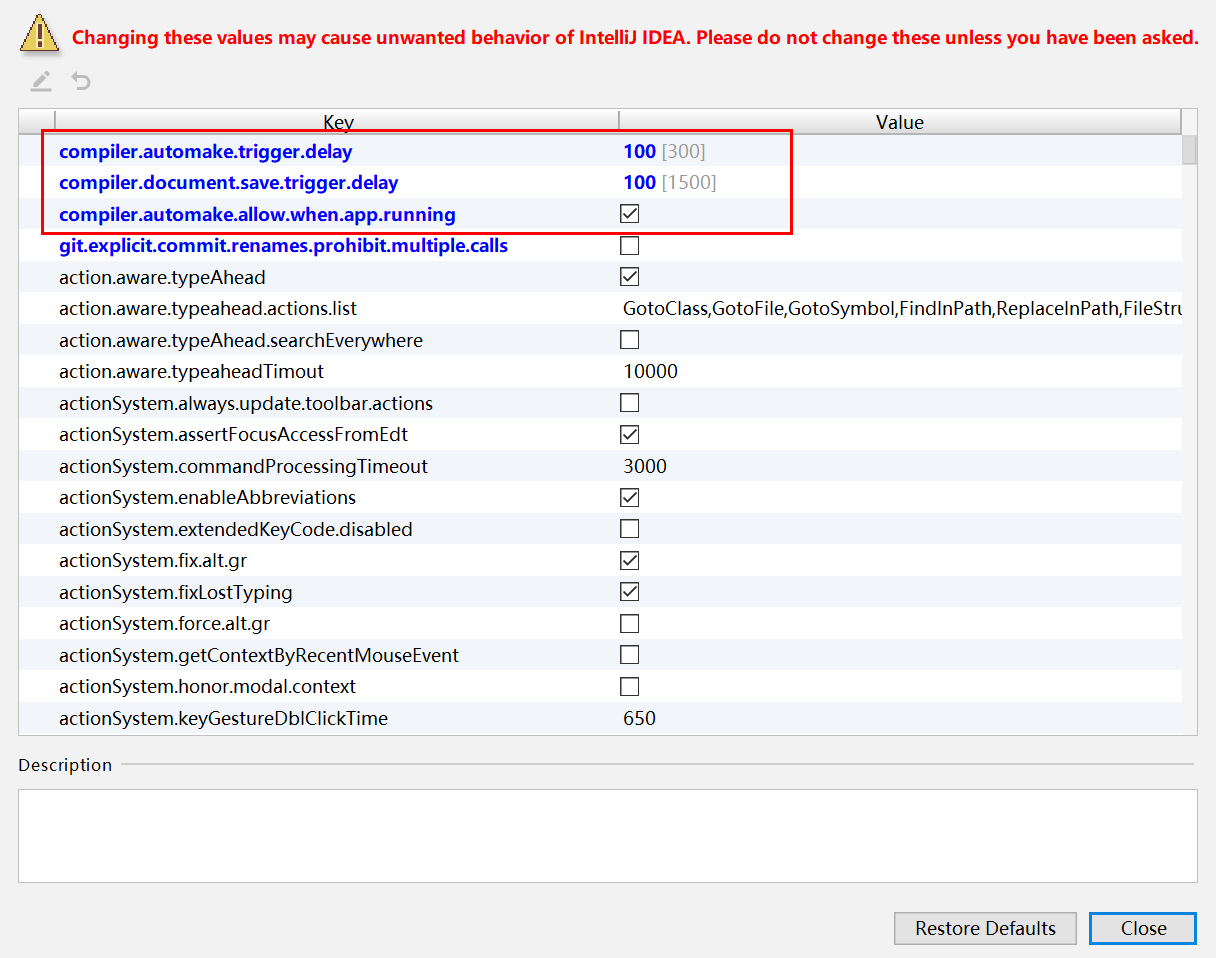Select actionSystem.enableAbbreviations key
Viewport: 1216px width, 958px height.
pyautogui.click(x=207, y=497)
